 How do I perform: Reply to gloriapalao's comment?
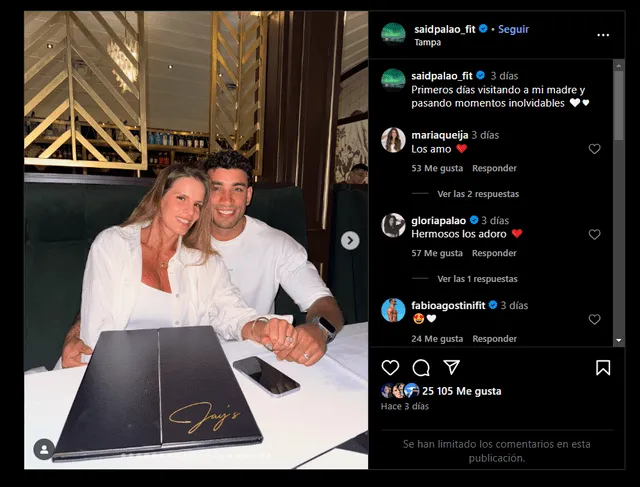point(494,253)
